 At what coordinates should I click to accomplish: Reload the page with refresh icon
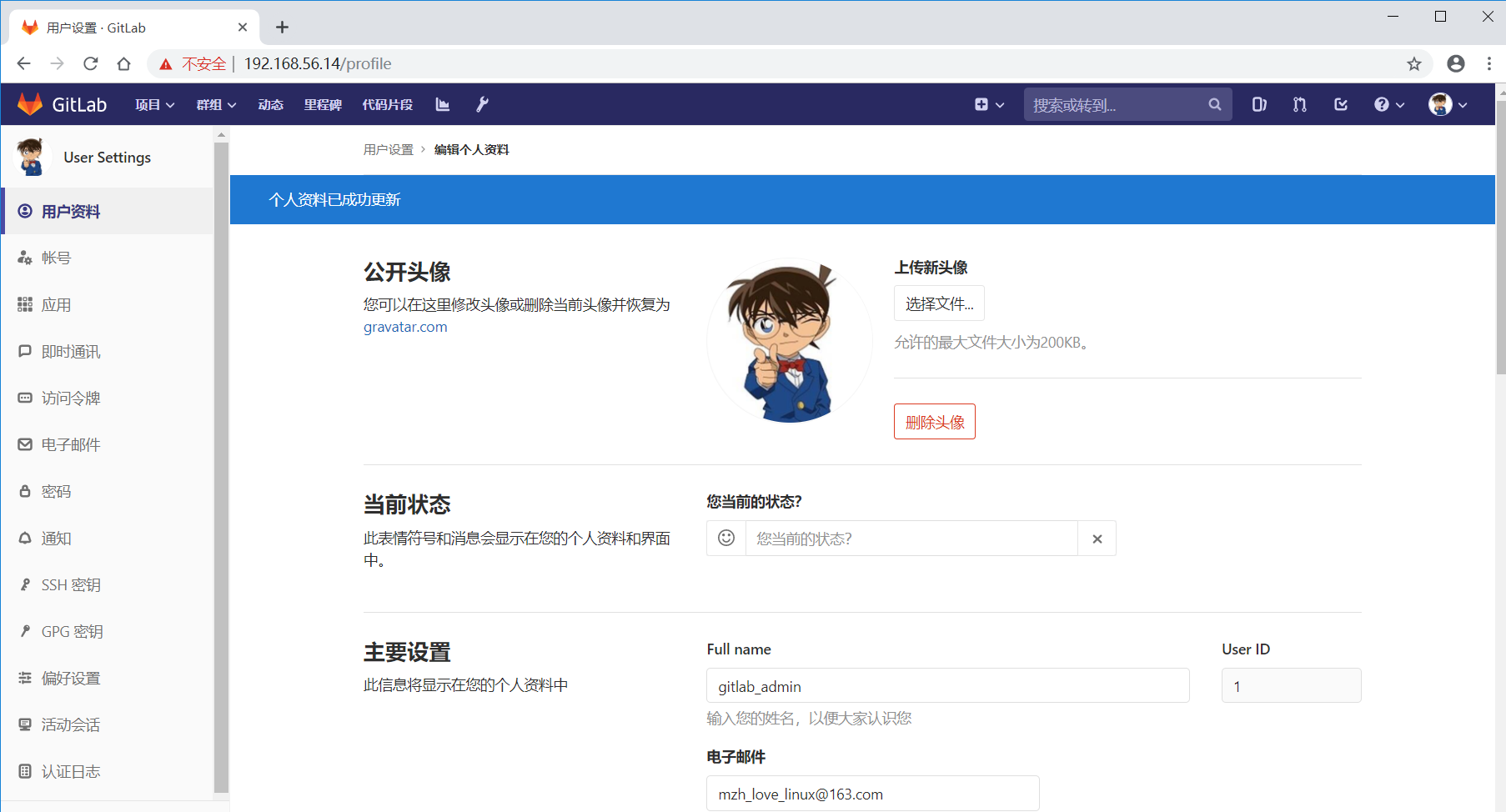91,63
